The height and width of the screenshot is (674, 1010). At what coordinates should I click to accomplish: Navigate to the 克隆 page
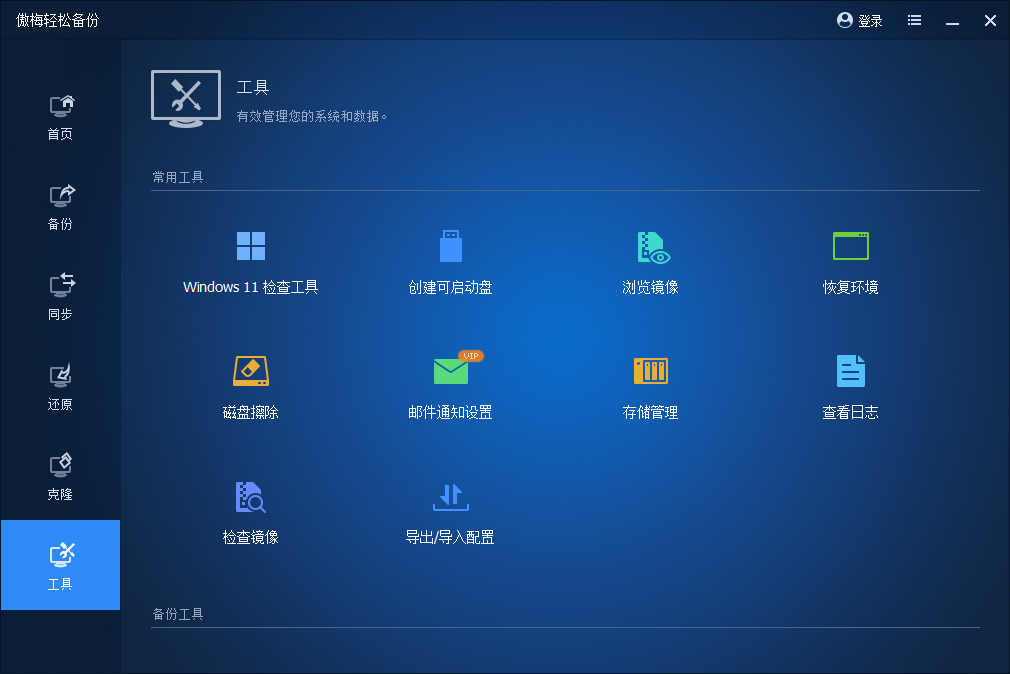[x=59, y=475]
